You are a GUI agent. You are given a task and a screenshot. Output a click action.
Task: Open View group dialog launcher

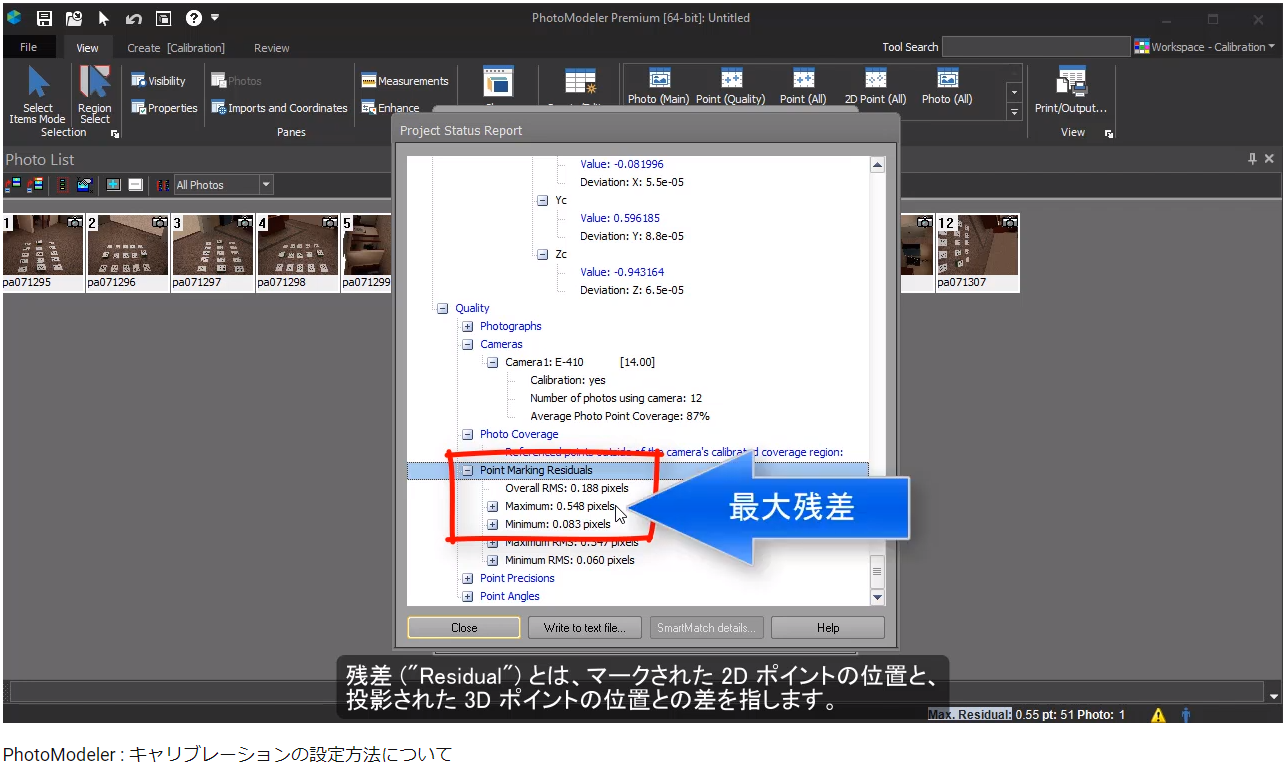(1109, 133)
